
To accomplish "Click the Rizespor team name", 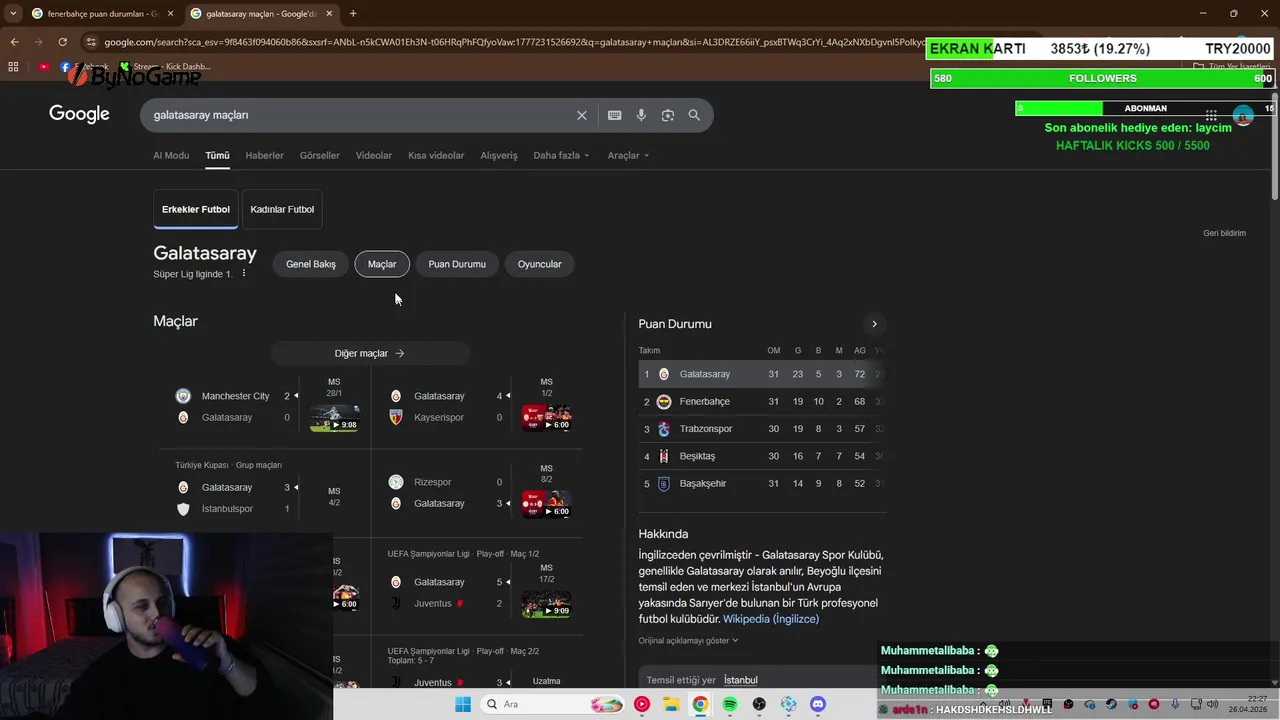I will coord(433,482).
